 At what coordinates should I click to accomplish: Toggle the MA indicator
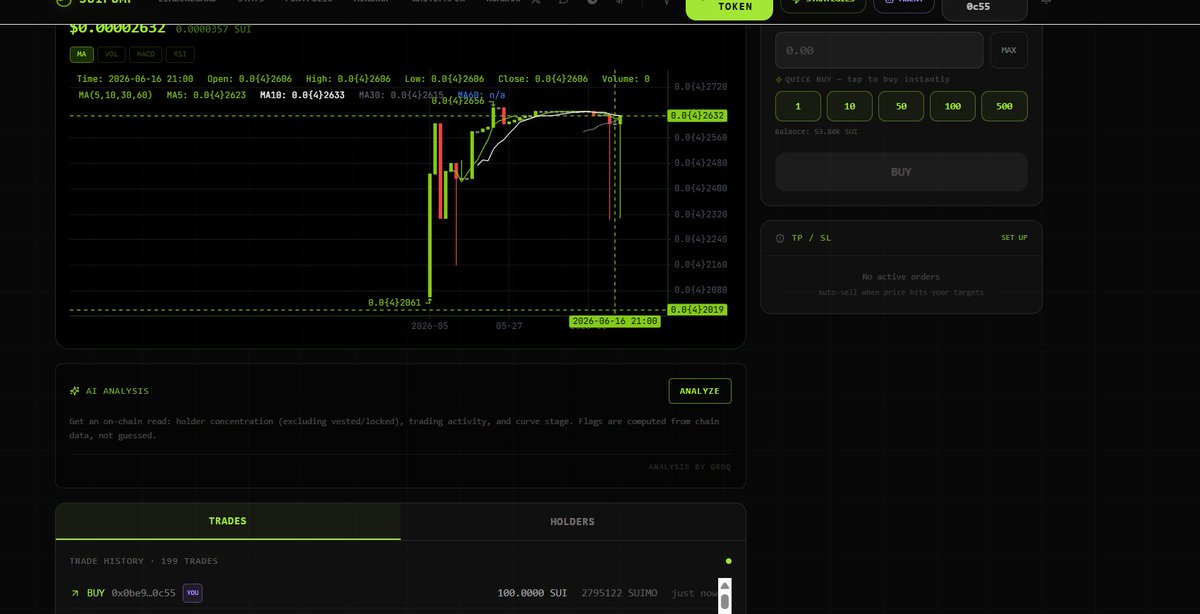82,54
